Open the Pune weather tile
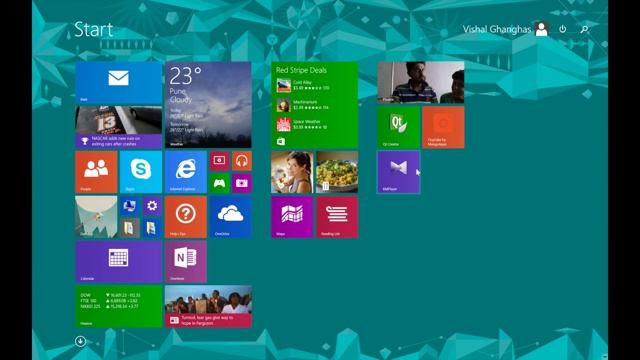The width and height of the screenshot is (640, 360). click(208, 105)
